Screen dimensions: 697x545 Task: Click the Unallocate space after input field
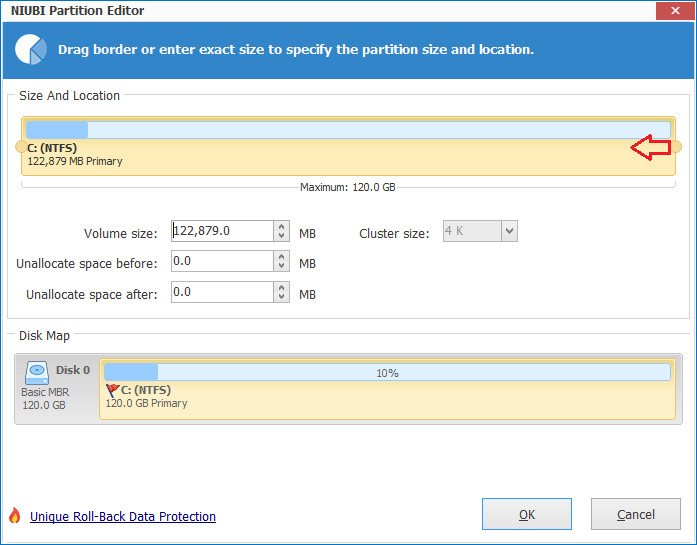[x=222, y=292]
